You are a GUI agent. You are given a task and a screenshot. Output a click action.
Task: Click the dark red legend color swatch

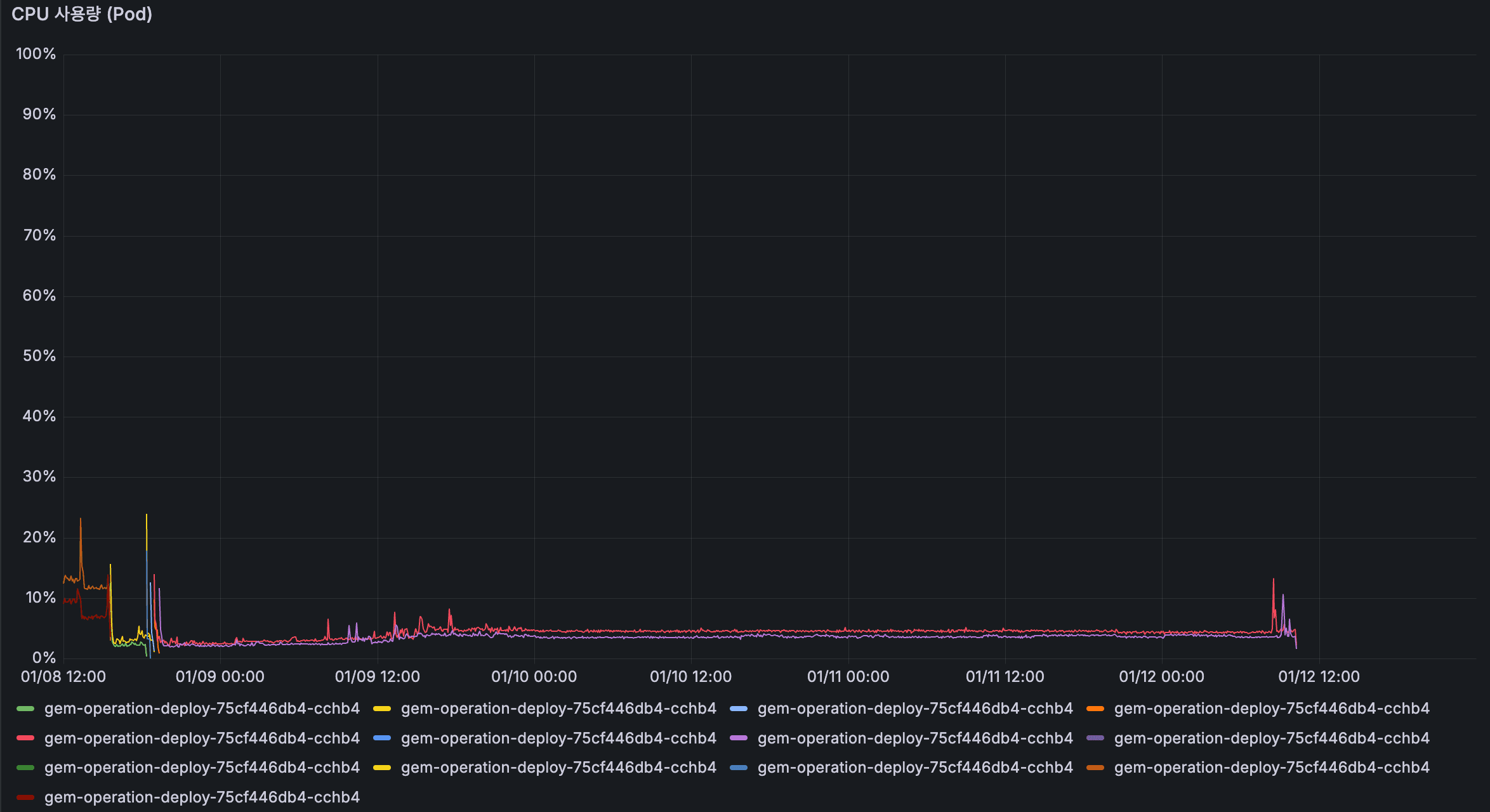[25, 797]
